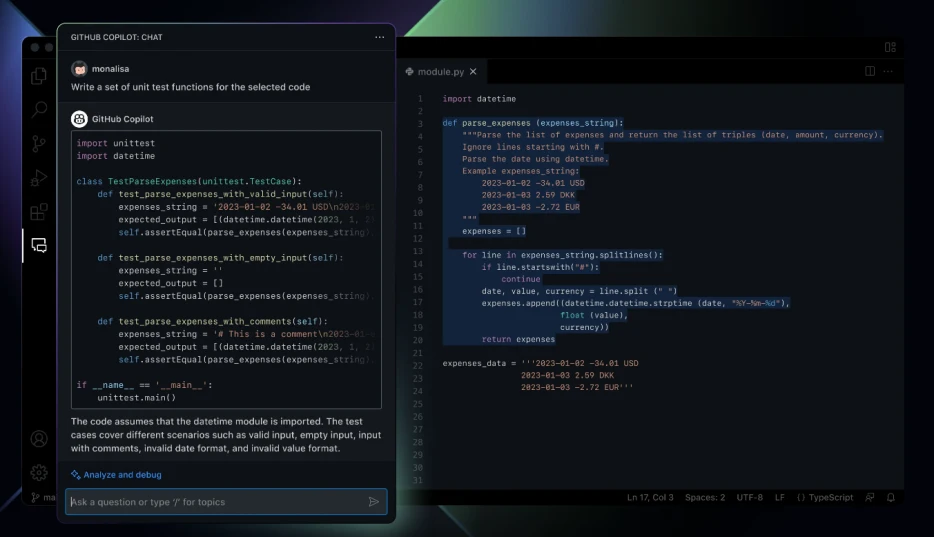Click the user prompt about unit test functions
Image resolution: width=934 pixels, height=537 pixels.
(190, 87)
